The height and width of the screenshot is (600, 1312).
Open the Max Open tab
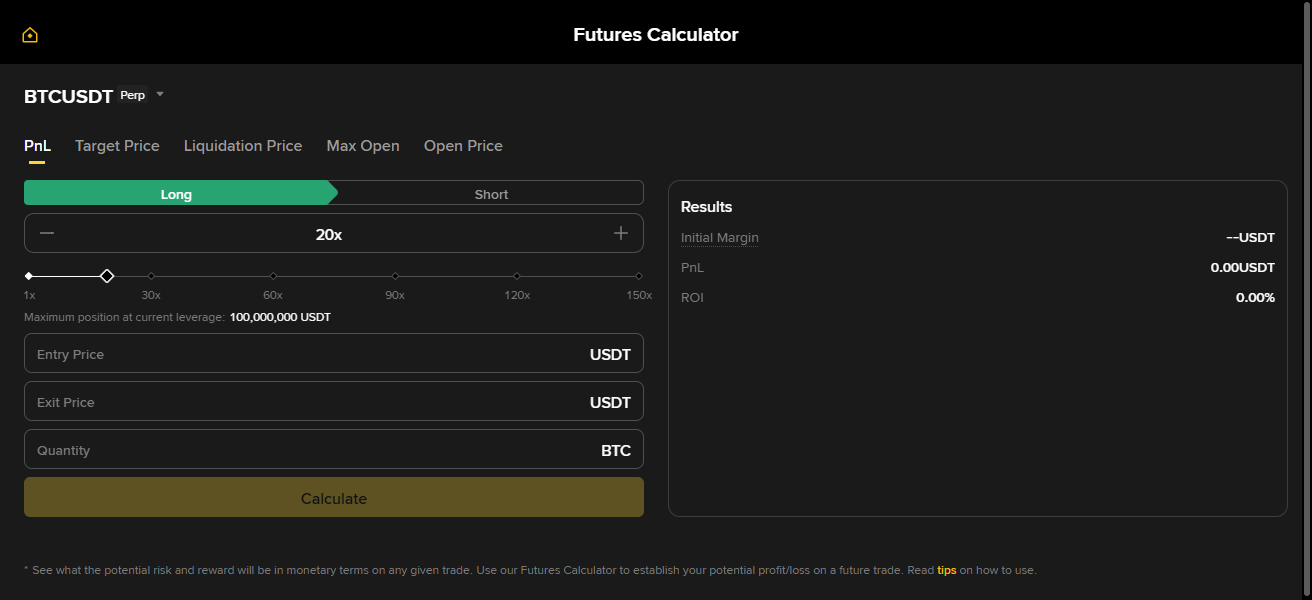(362, 145)
